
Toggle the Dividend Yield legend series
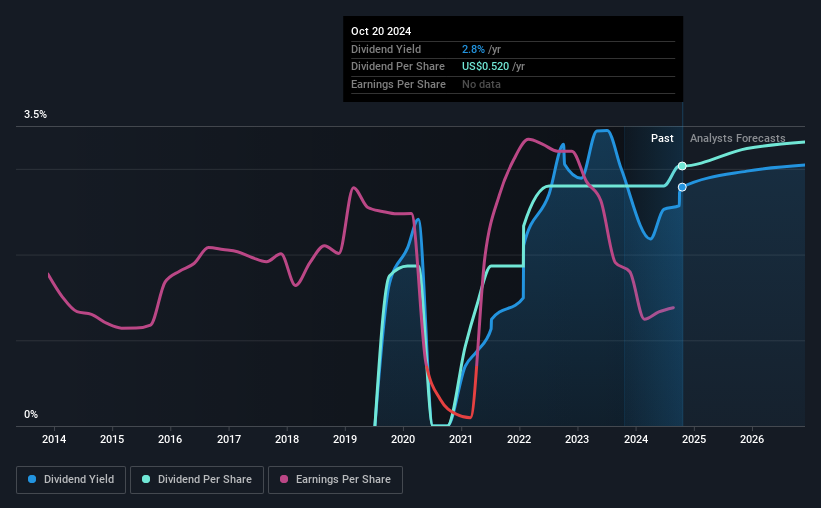(x=71, y=479)
